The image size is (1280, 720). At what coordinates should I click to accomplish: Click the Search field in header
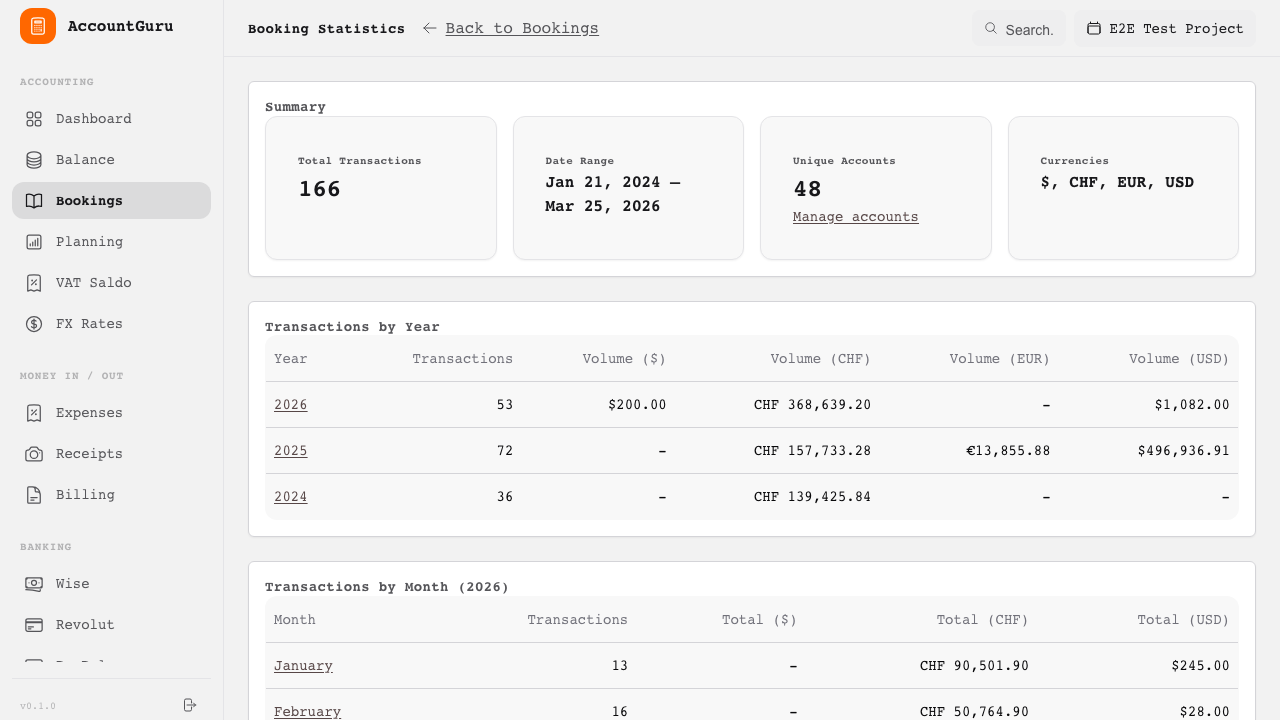click(x=1018, y=29)
